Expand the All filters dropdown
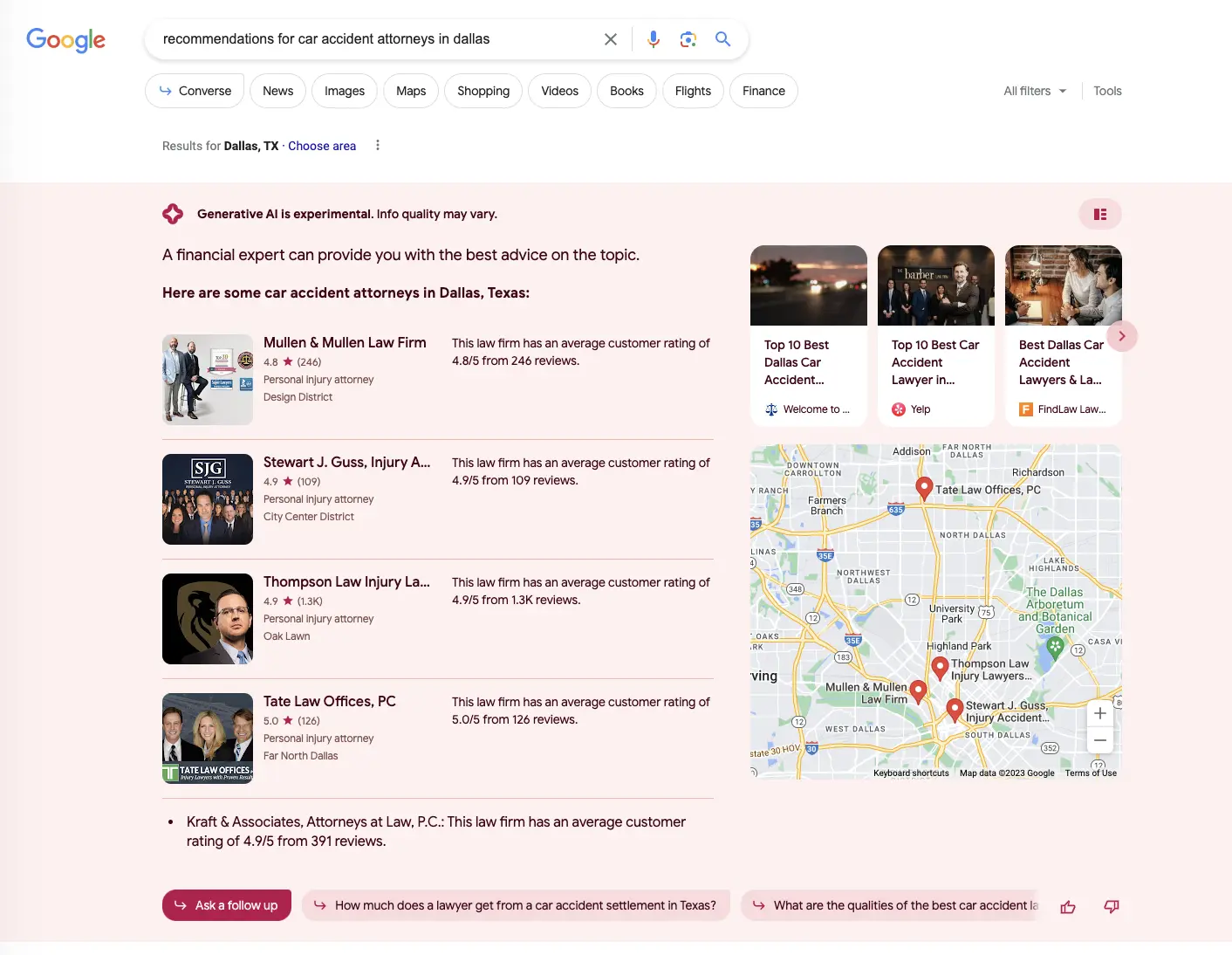Viewport: 1232px width, 955px height. [1035, 91]
